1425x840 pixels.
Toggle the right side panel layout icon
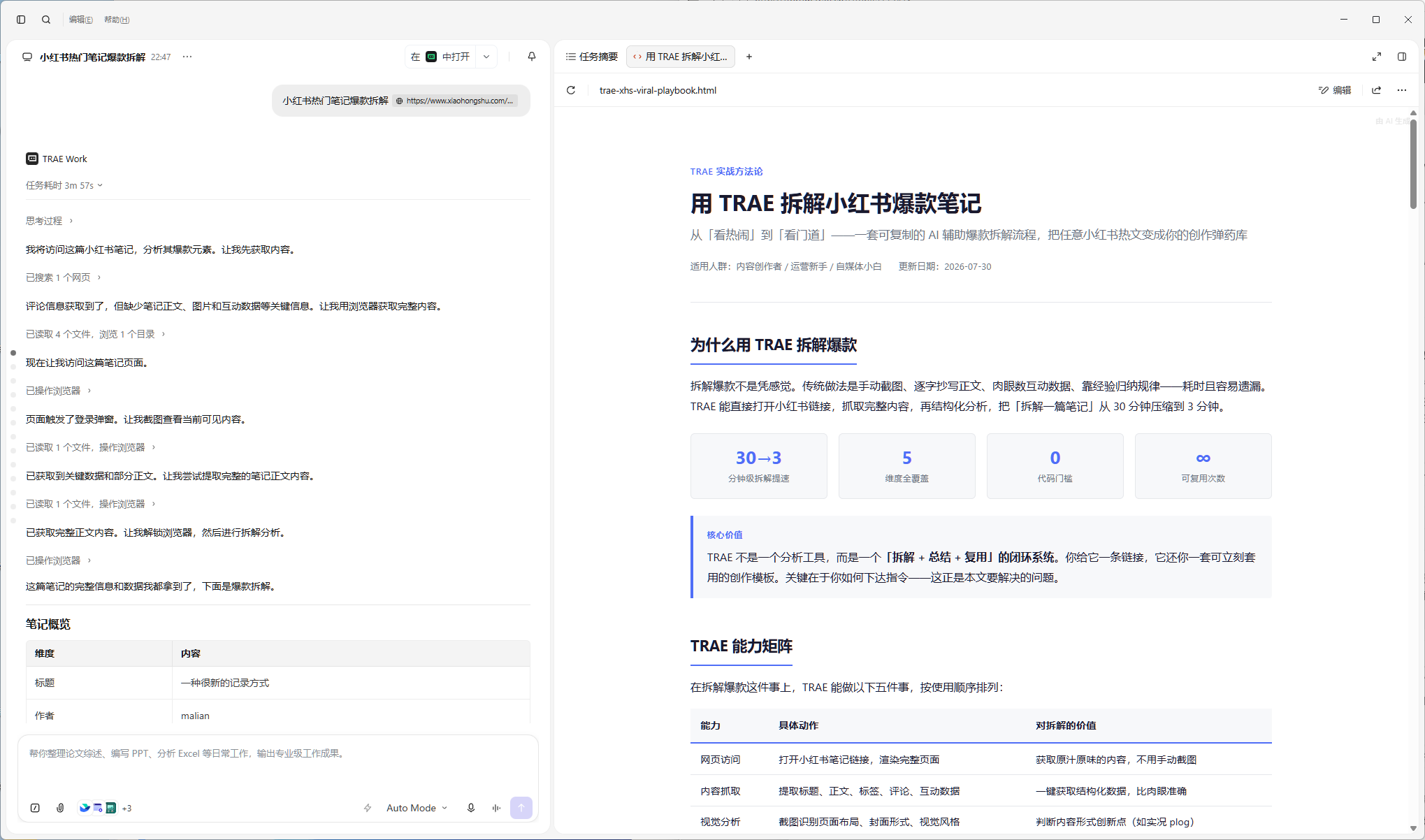pos(1402,57)
